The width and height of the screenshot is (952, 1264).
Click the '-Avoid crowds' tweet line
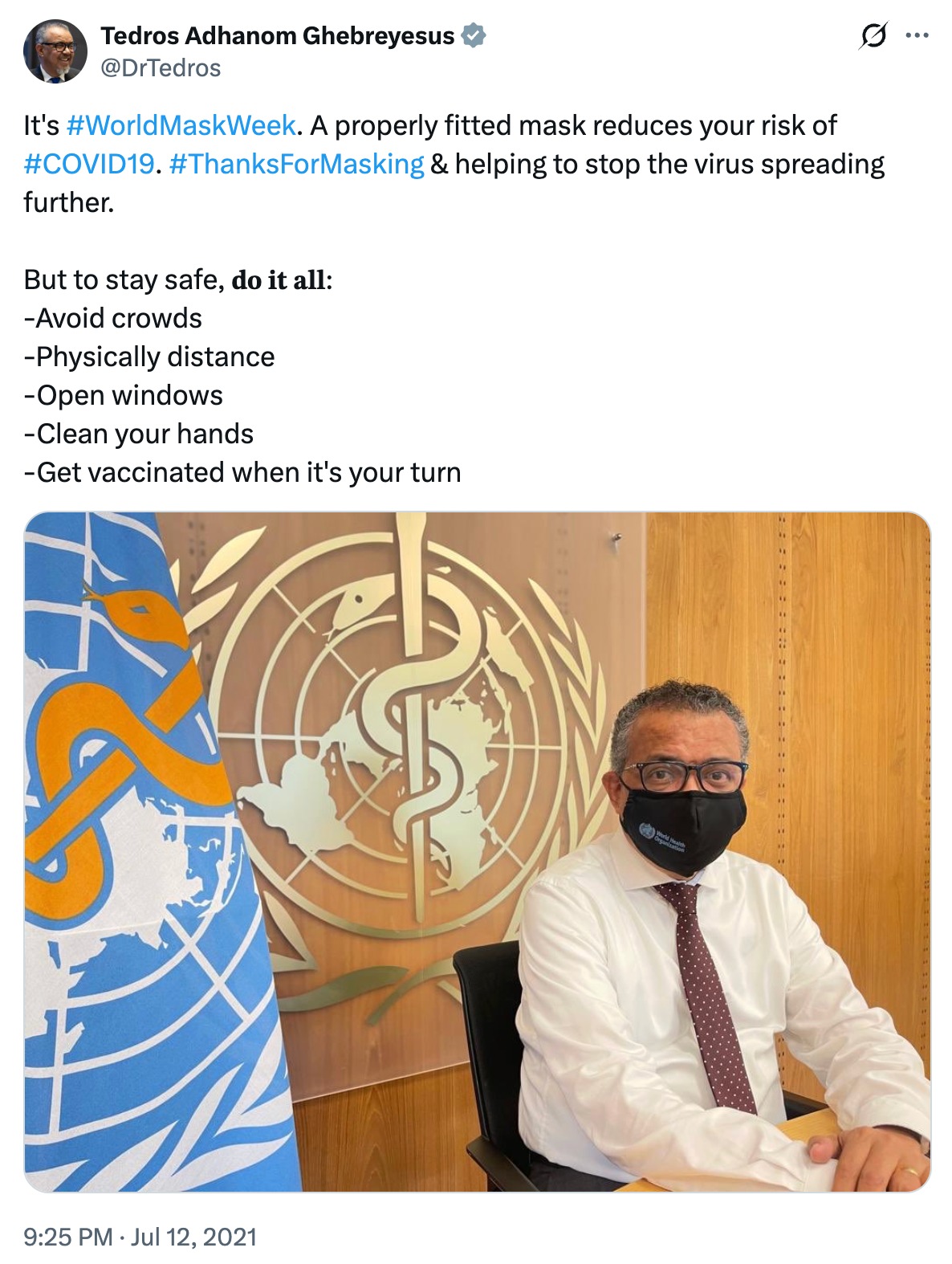click(x=112, y=318)
